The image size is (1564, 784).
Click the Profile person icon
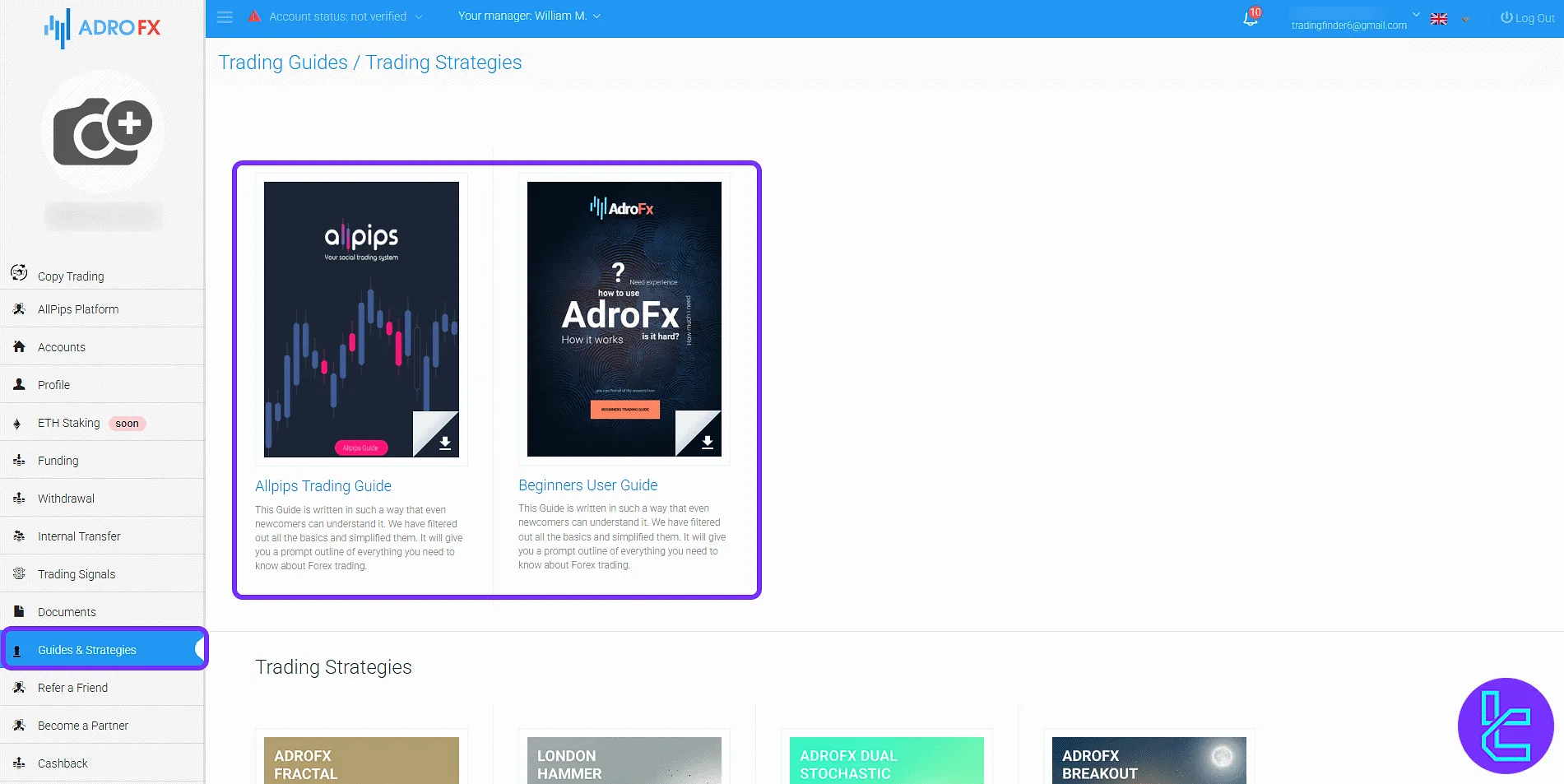(19, 384)
